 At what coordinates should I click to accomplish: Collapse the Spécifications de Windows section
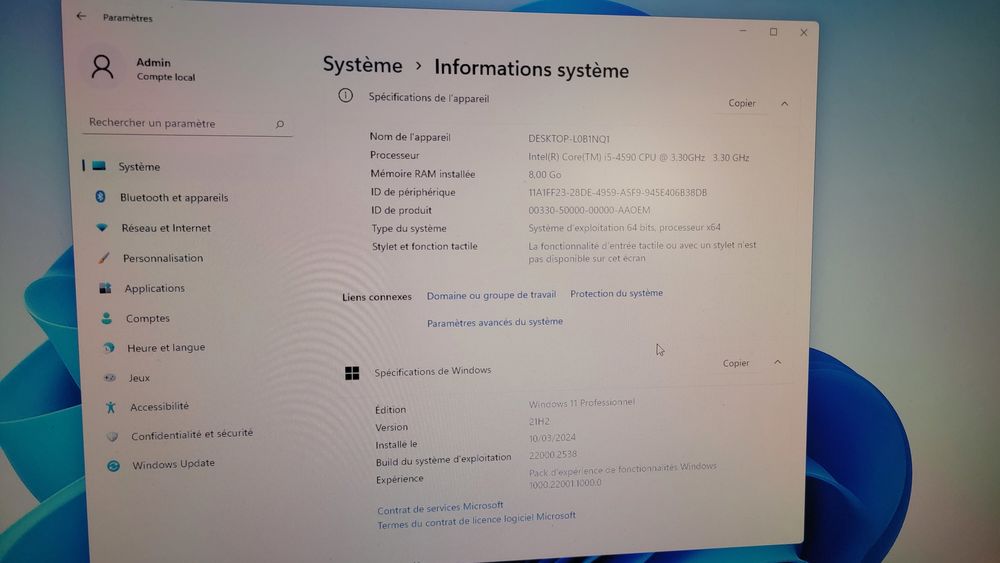(777, 362)
